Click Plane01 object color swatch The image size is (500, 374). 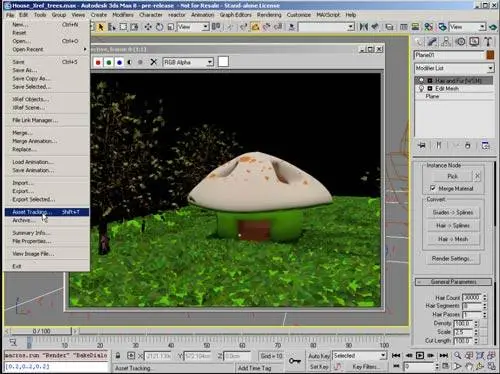(x=490, y=55)
